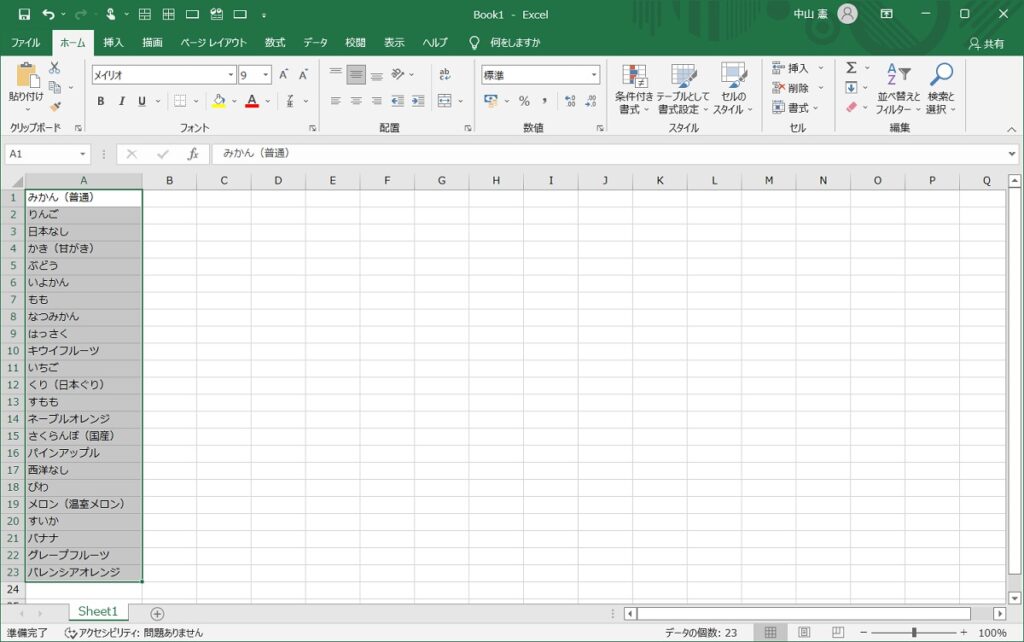Viewport: 1024px width, 642px height.
Task: Select cell containing キウイフルーツ
Action: 84,351
